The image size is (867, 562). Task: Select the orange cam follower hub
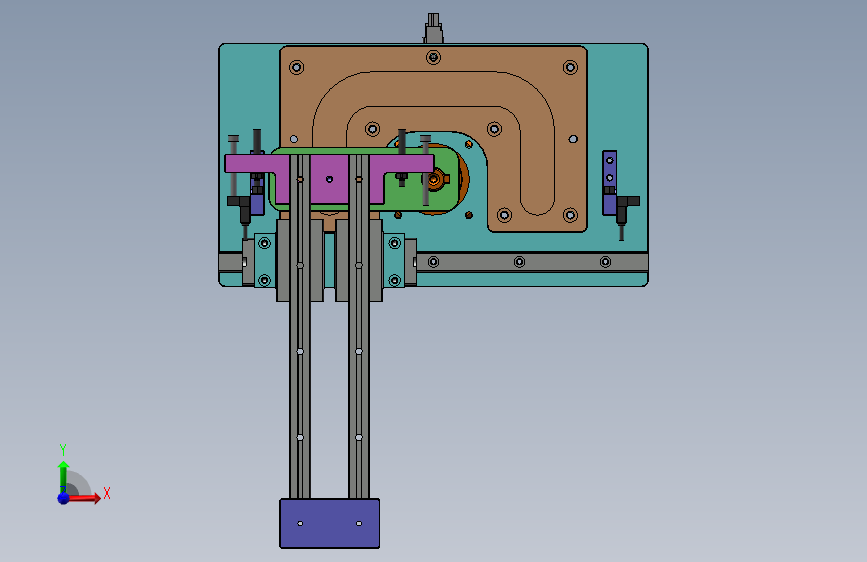pos(435,179)
